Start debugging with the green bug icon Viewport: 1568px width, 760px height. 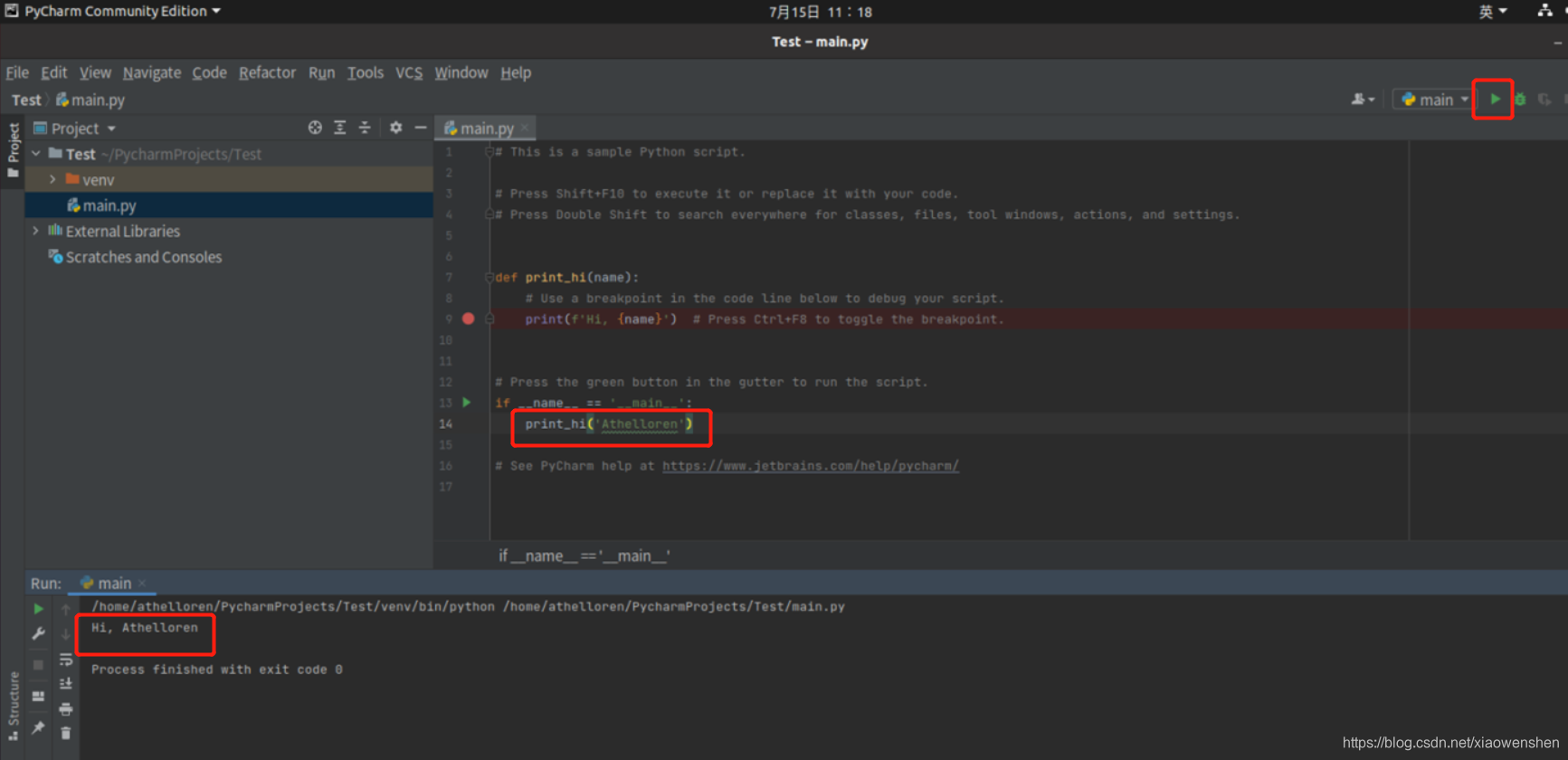(1520, 100)
